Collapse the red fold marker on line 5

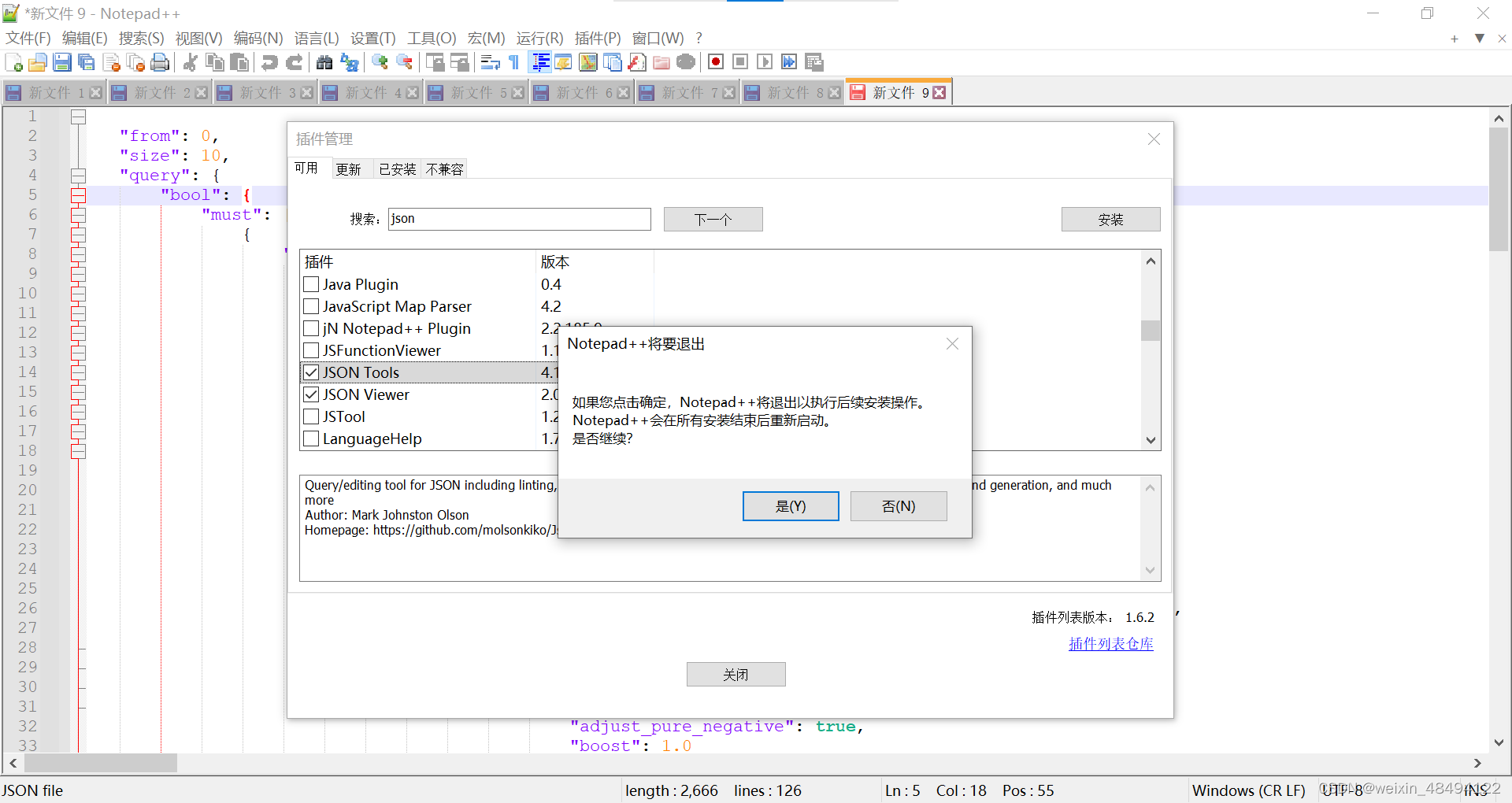tap(78, 195)
